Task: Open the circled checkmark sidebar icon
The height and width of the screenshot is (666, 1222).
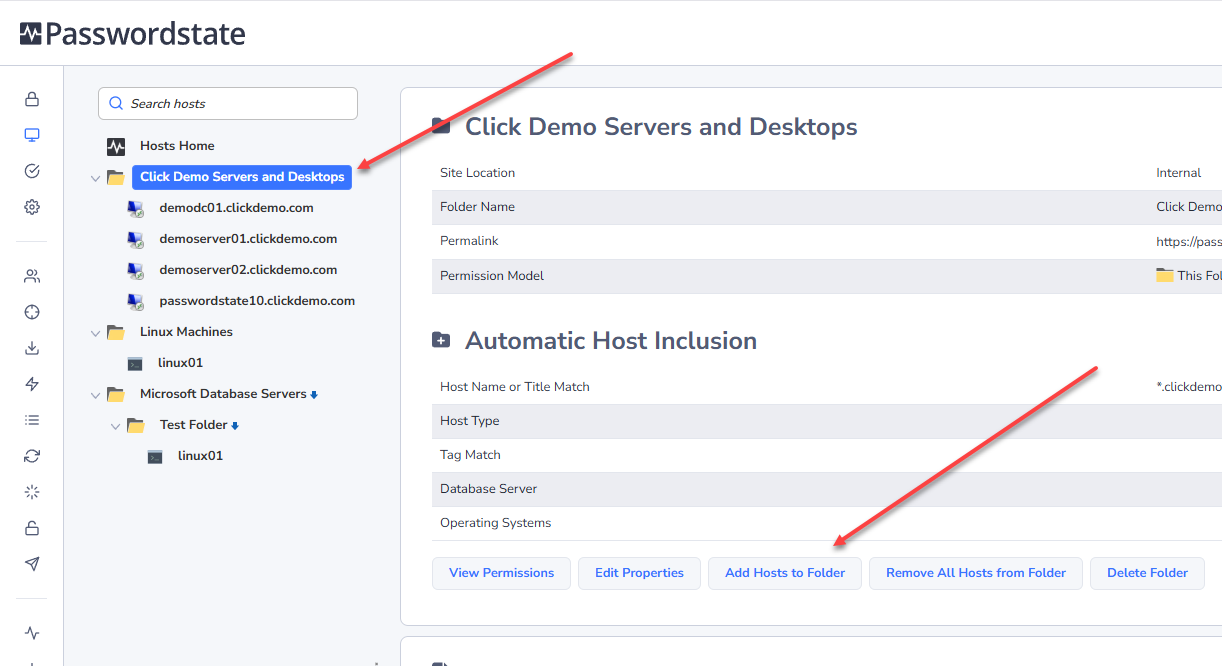Action: click(32, 171)
